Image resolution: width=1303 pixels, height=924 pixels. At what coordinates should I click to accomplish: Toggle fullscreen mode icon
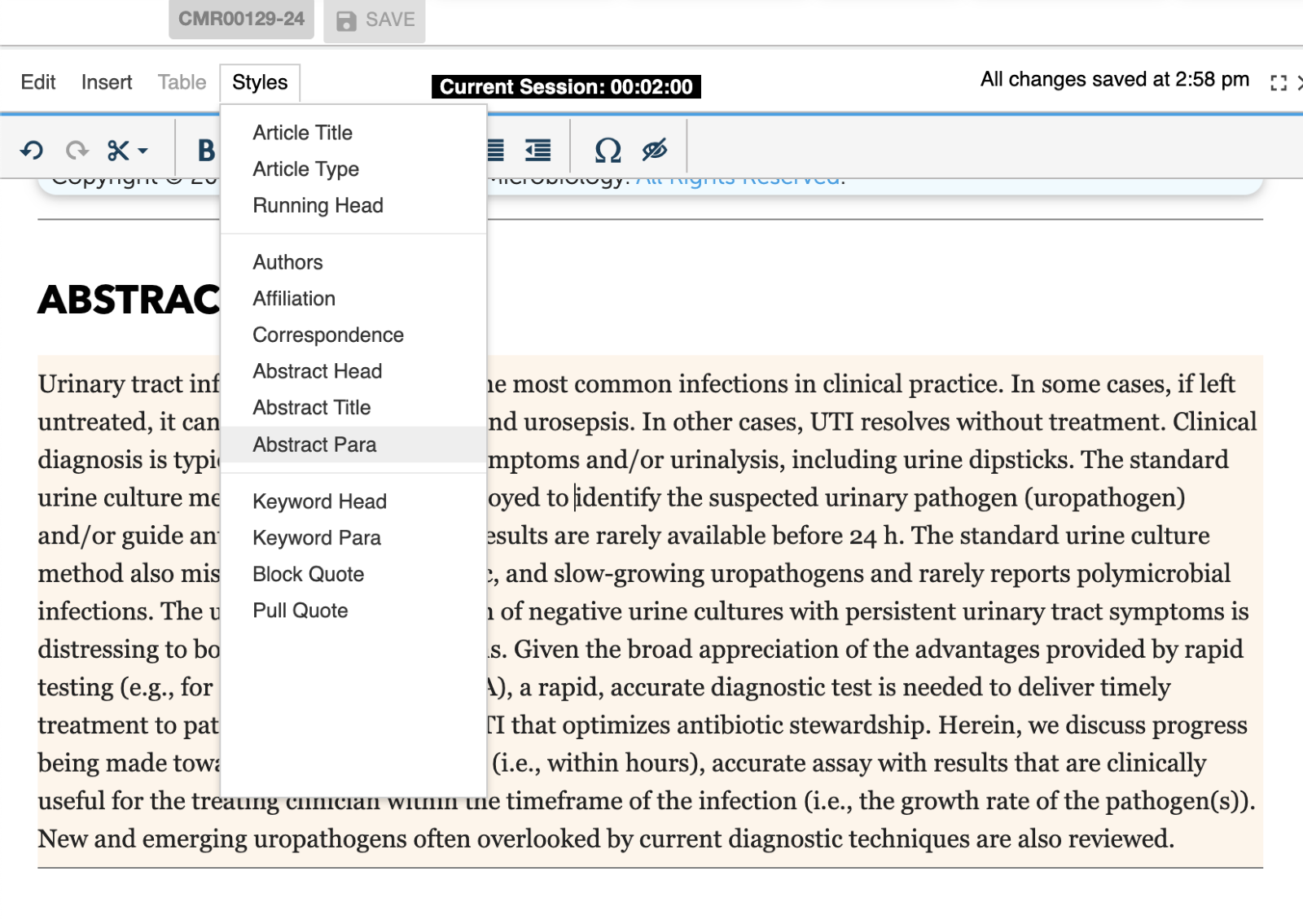point(1279,82)
